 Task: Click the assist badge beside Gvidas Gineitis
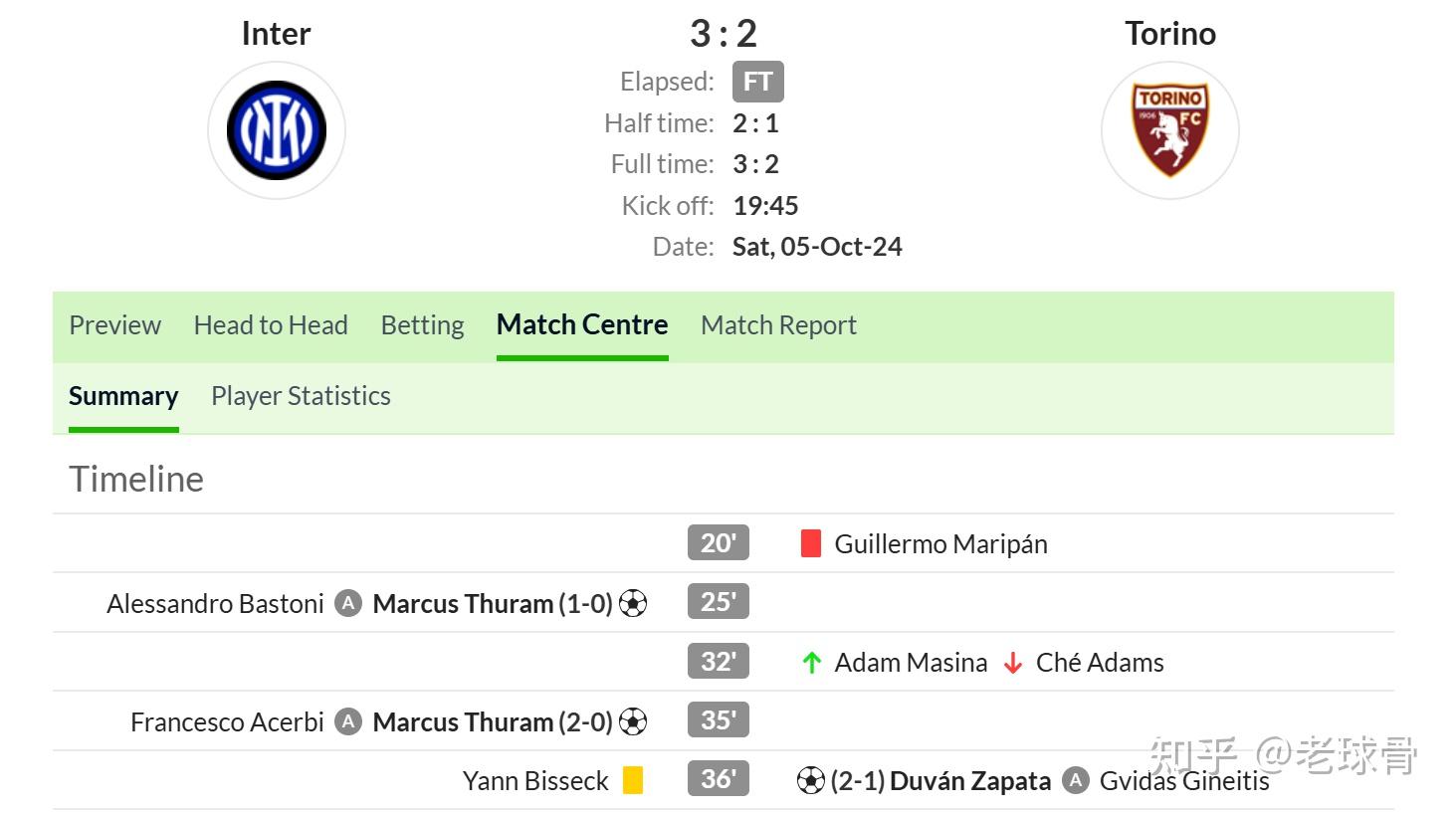pos(1075,781)
